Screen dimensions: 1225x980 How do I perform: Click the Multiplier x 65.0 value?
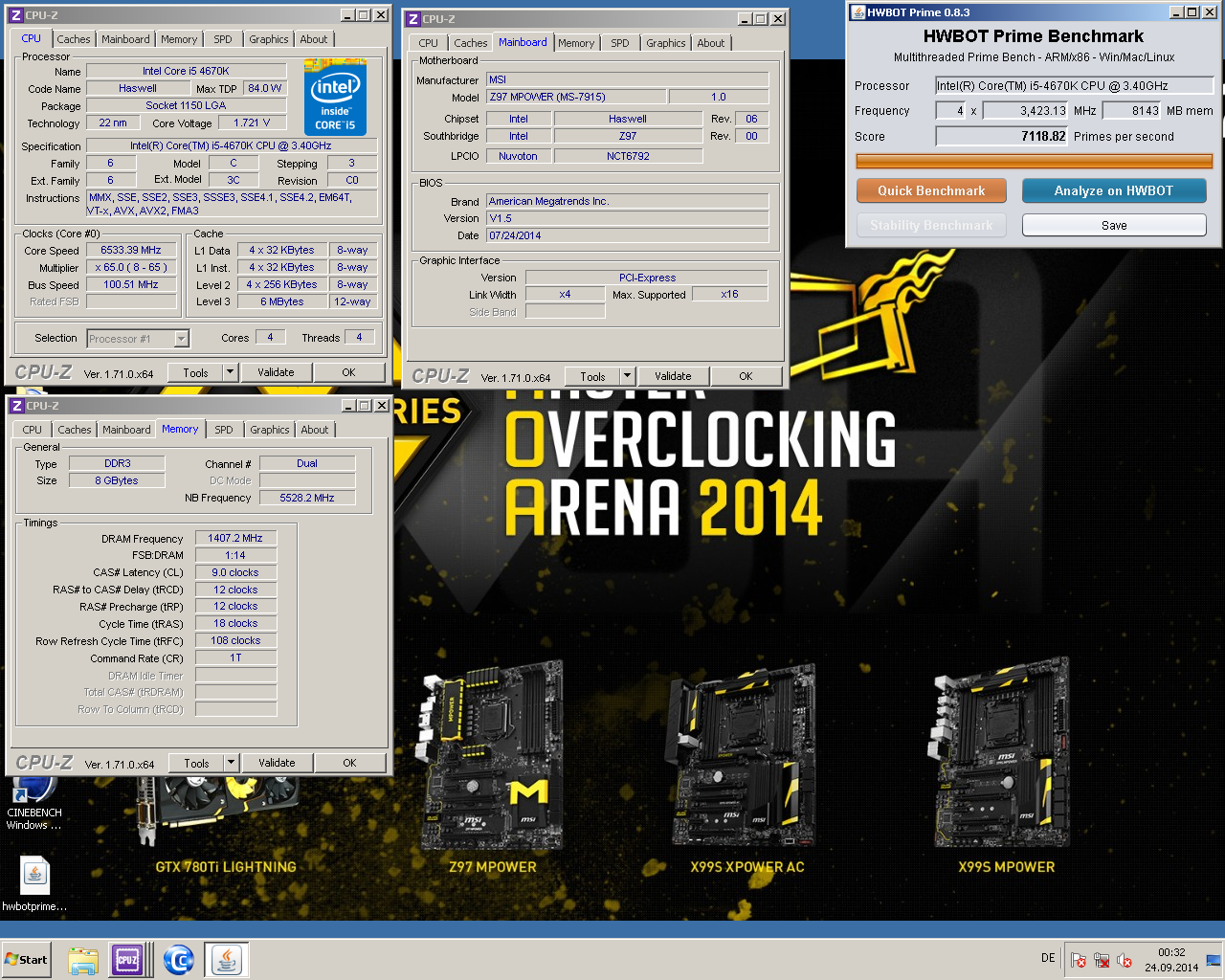coord(131,267)
